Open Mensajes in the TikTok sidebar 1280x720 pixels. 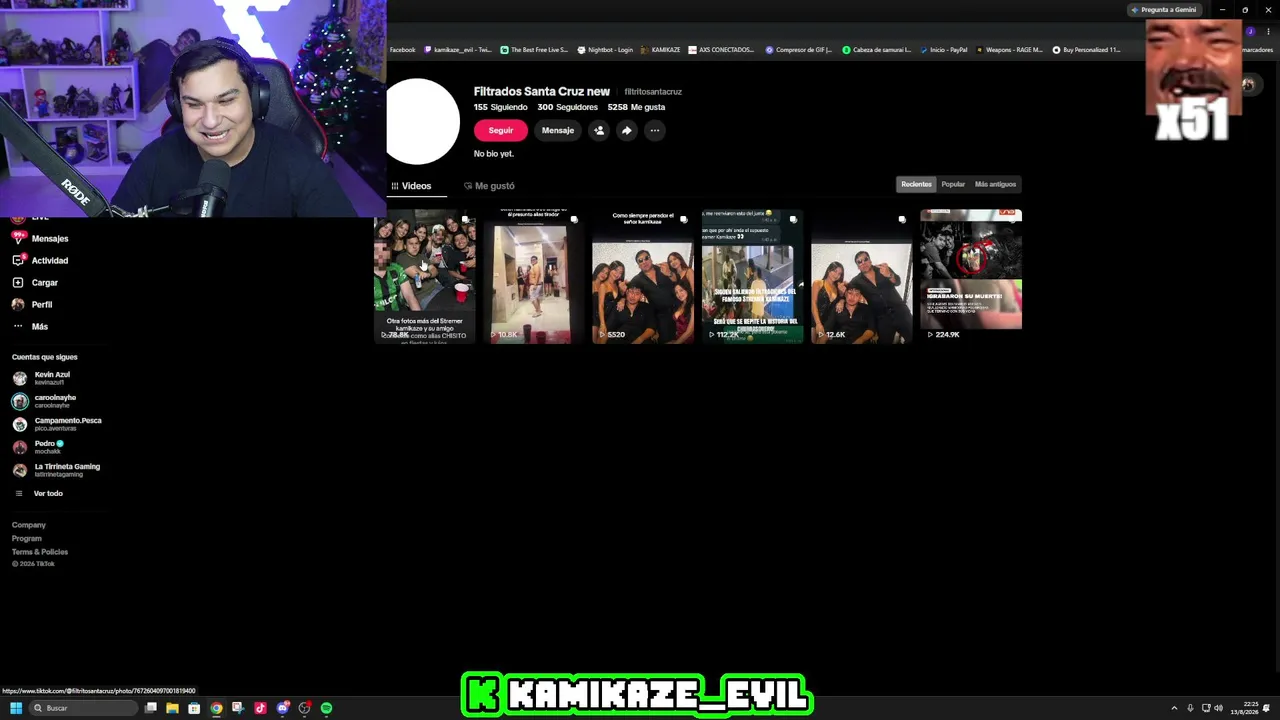point(40,239)
